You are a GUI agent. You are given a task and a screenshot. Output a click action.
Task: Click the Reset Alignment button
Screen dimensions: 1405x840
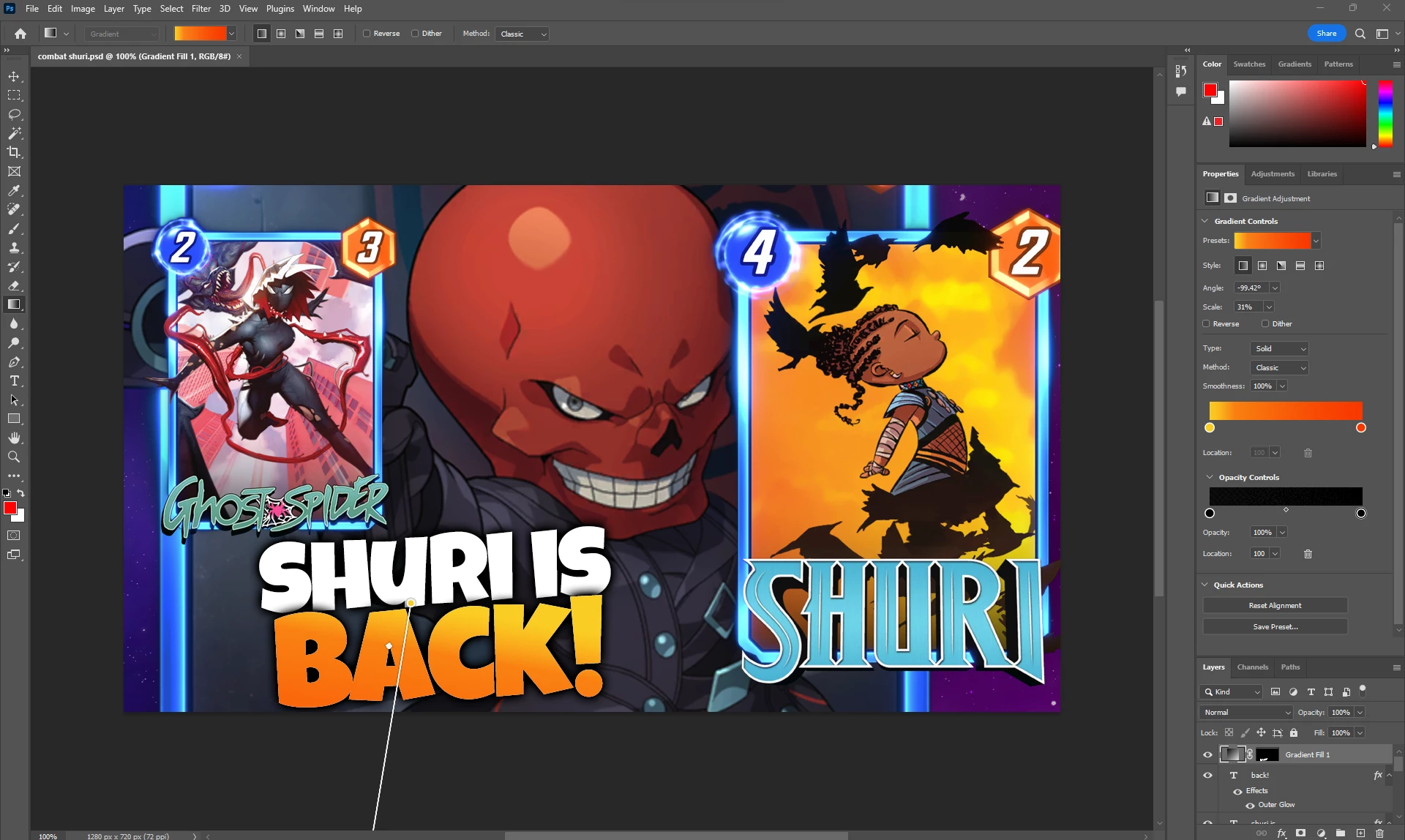coord(1275,605)
